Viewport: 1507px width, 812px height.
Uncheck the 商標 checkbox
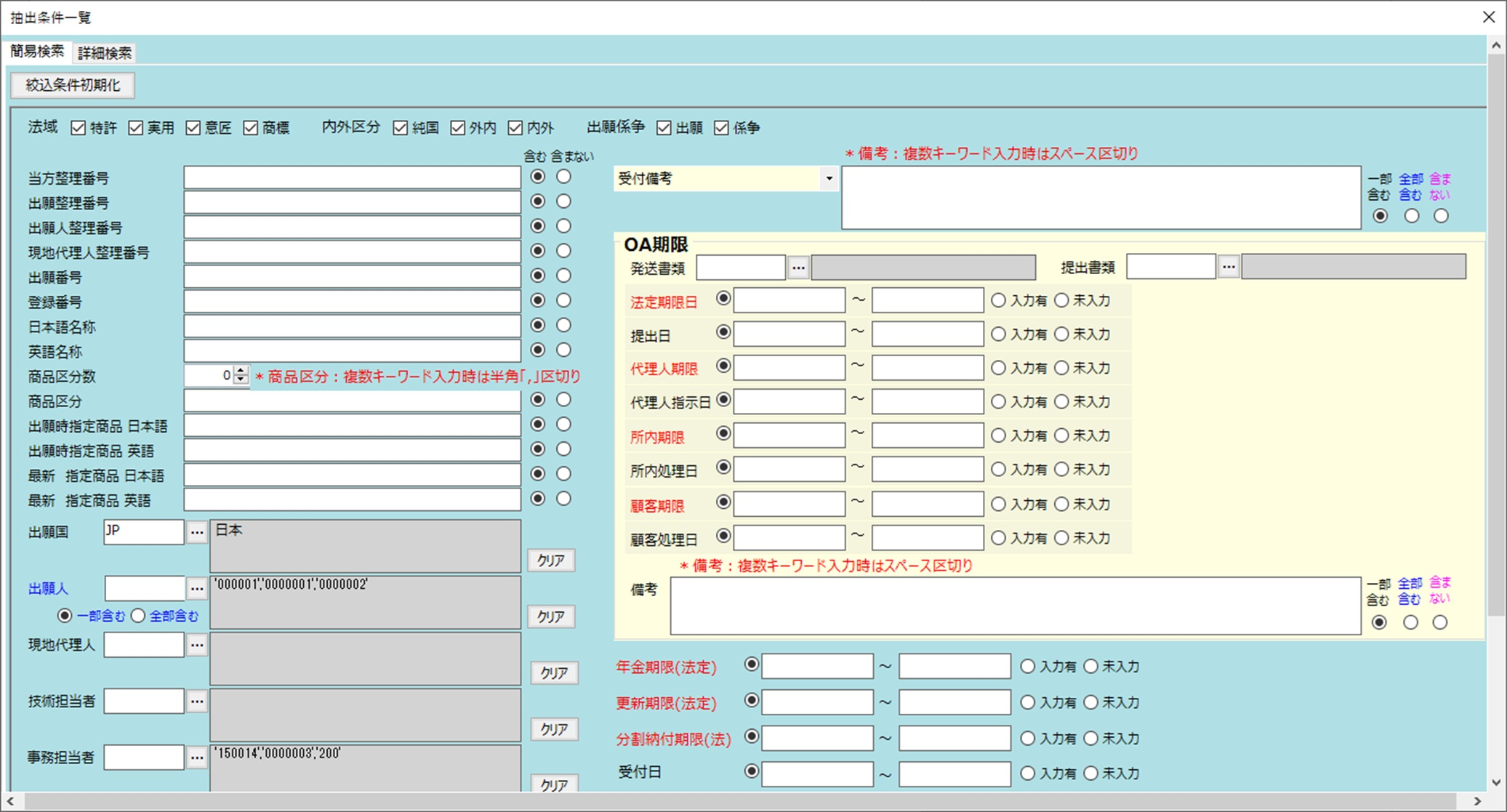pos(251,128)
